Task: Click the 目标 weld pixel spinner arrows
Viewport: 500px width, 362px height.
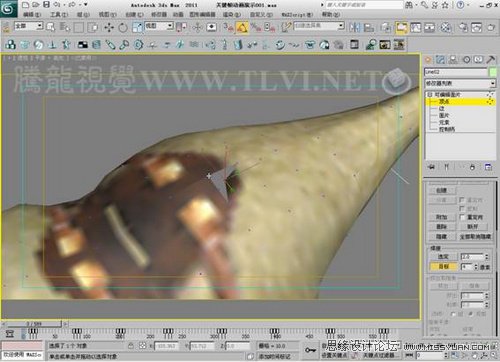Action: [476, 267]
